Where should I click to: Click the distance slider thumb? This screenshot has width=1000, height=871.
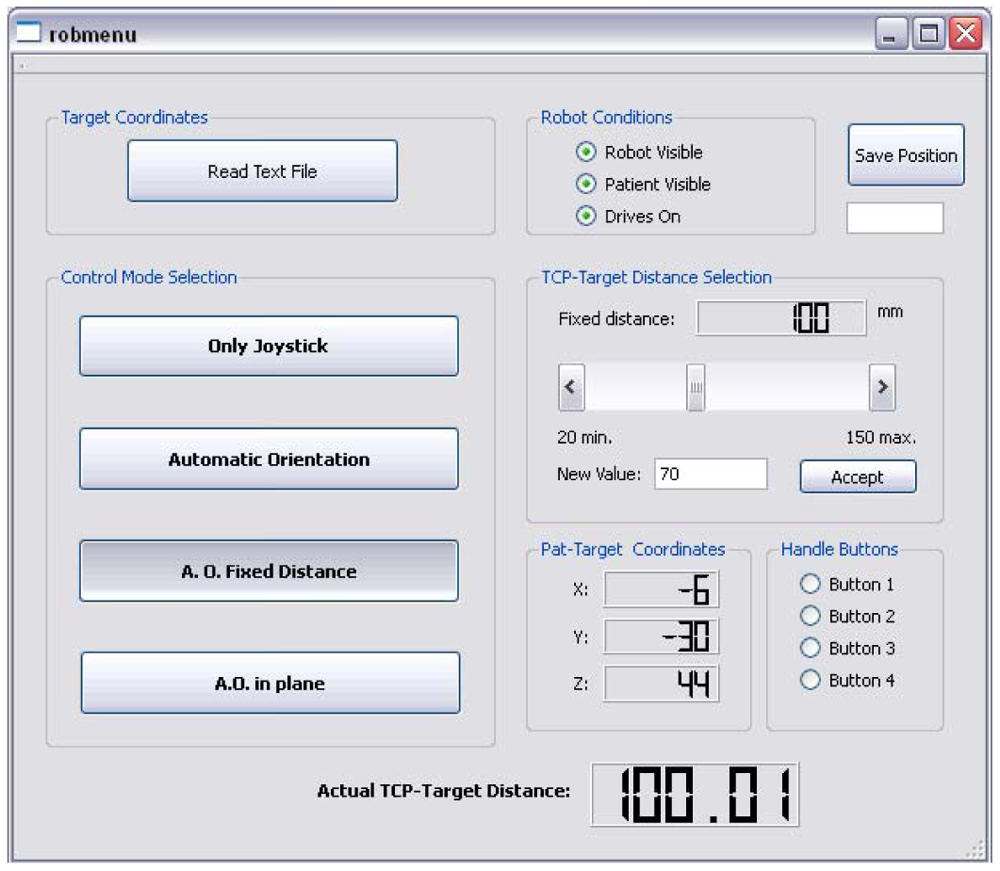pyautogui.click(x=697, y=387)
